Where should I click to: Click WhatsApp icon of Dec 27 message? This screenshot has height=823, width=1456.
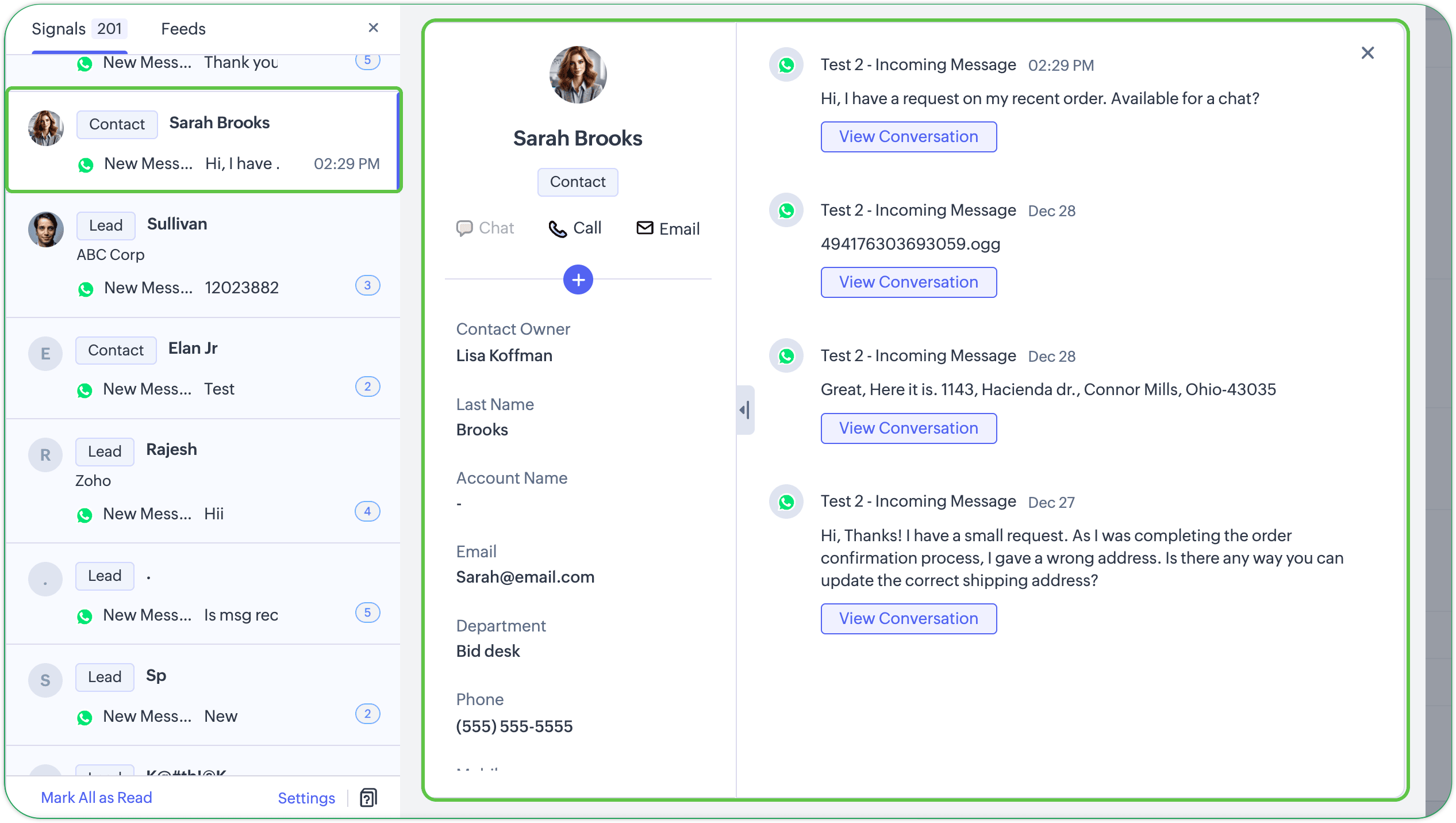point(786,502)
